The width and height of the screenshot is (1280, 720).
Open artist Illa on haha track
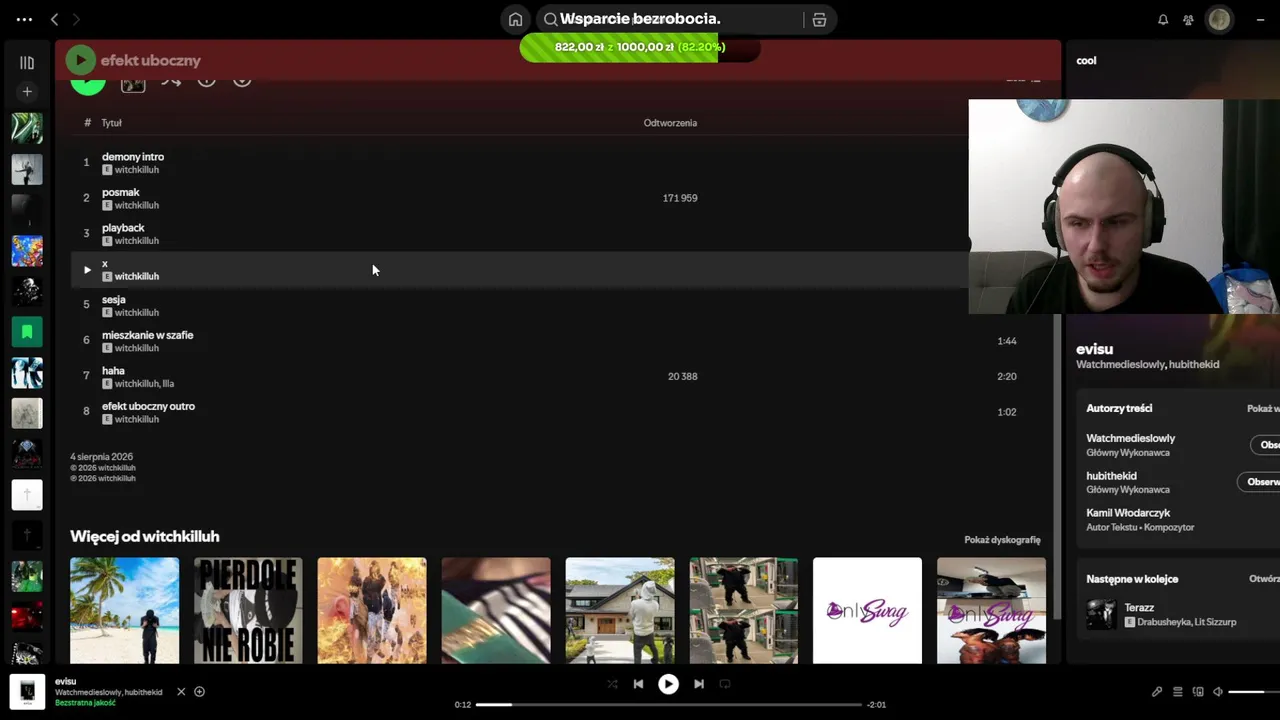168,384
